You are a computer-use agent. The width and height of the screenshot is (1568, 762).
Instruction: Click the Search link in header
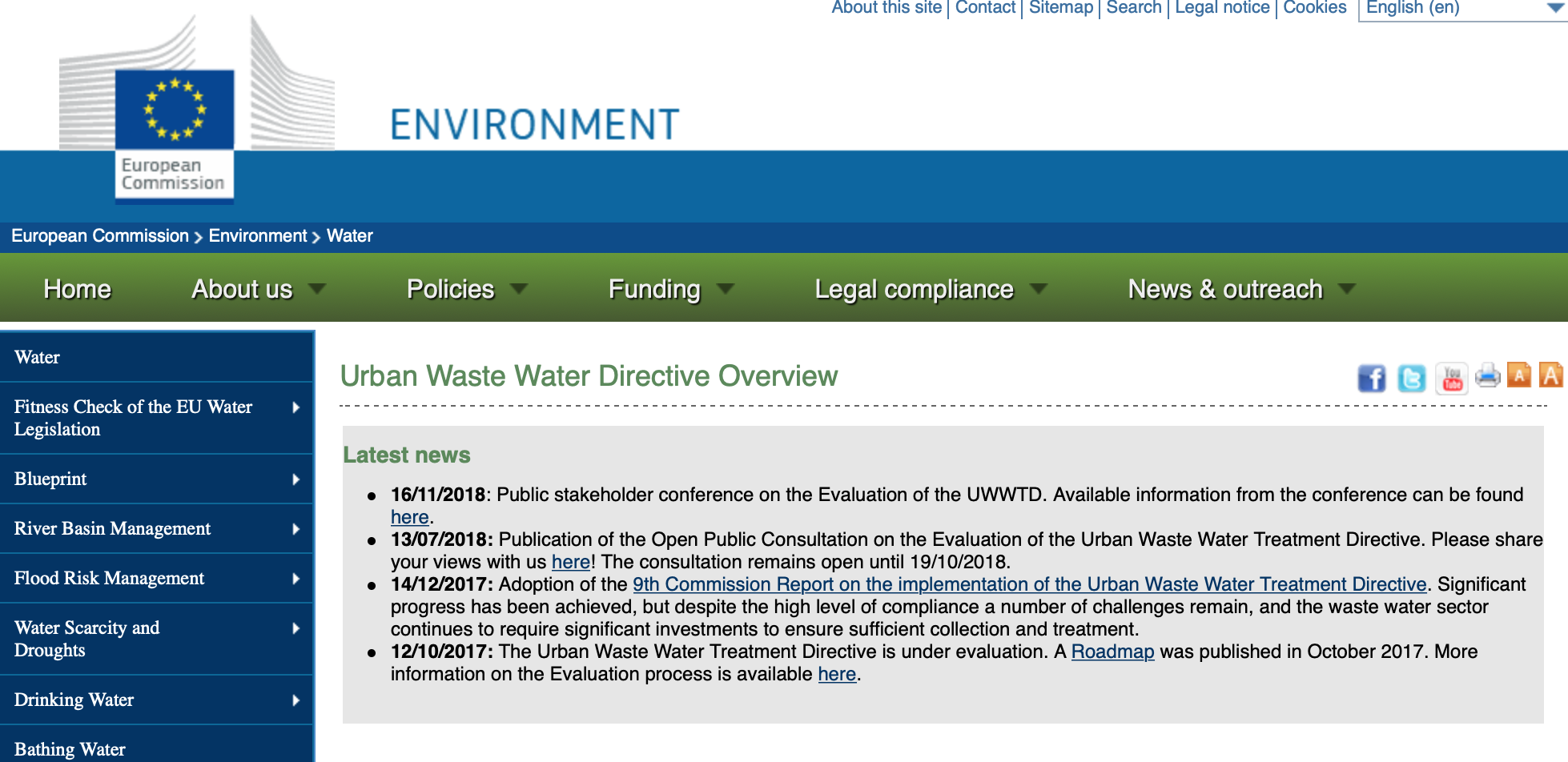(x=1134, y=8)
